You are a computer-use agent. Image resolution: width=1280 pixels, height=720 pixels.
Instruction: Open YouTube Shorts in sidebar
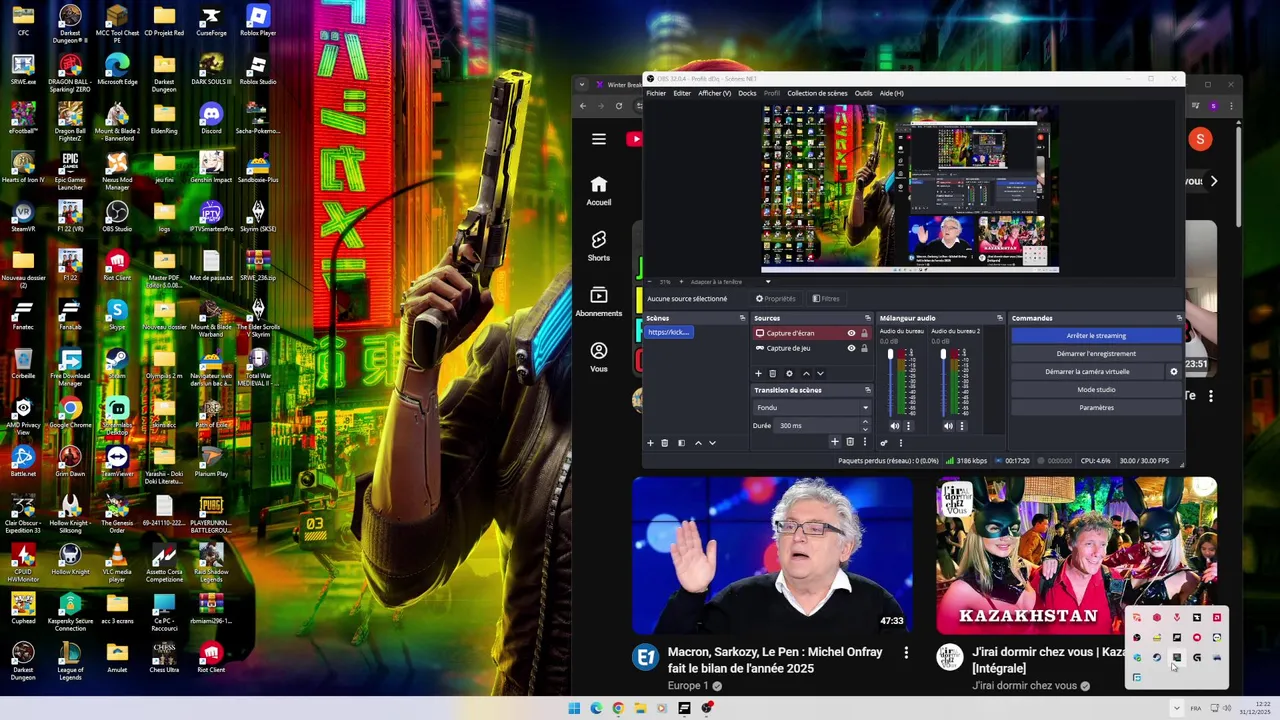599,246
